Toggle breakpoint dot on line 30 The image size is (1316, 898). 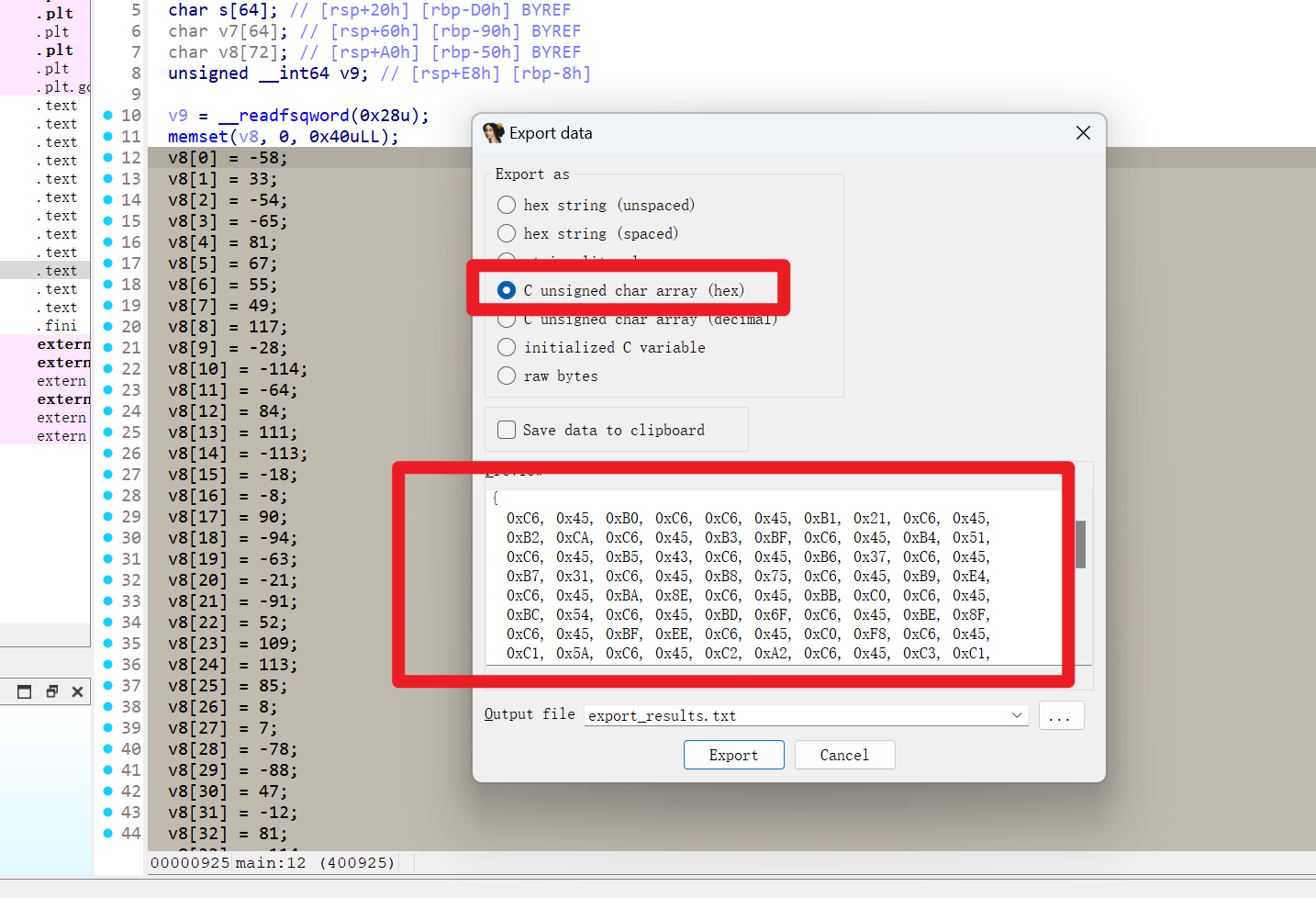pos(107,537)
